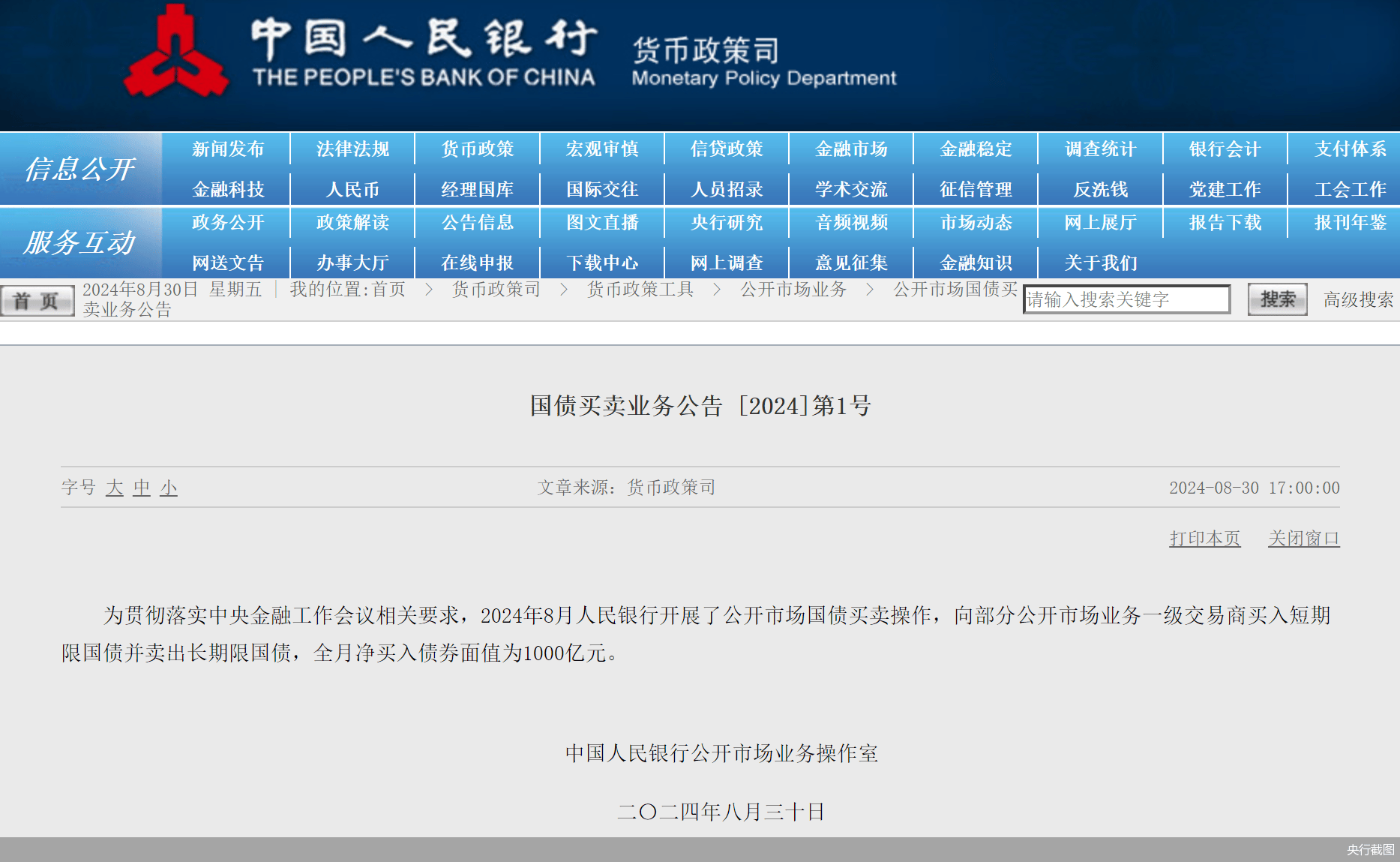Click breadcrumb link 公开市场业务

point(793,290)
